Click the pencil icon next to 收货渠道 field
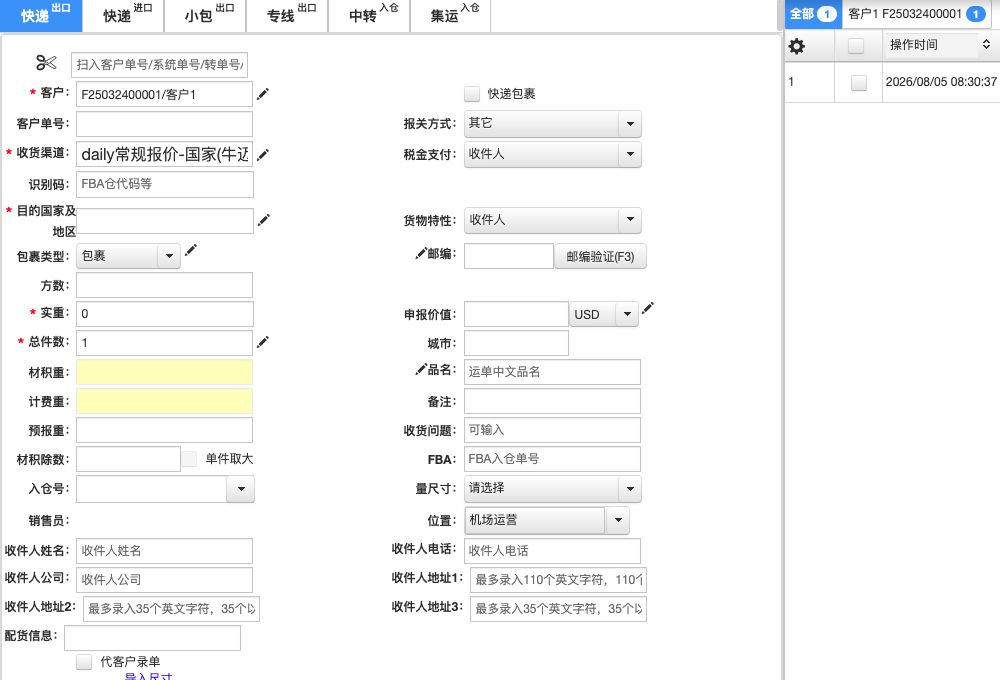The height and width of the screenshot is (680, 1000). (x=263, y=154)
